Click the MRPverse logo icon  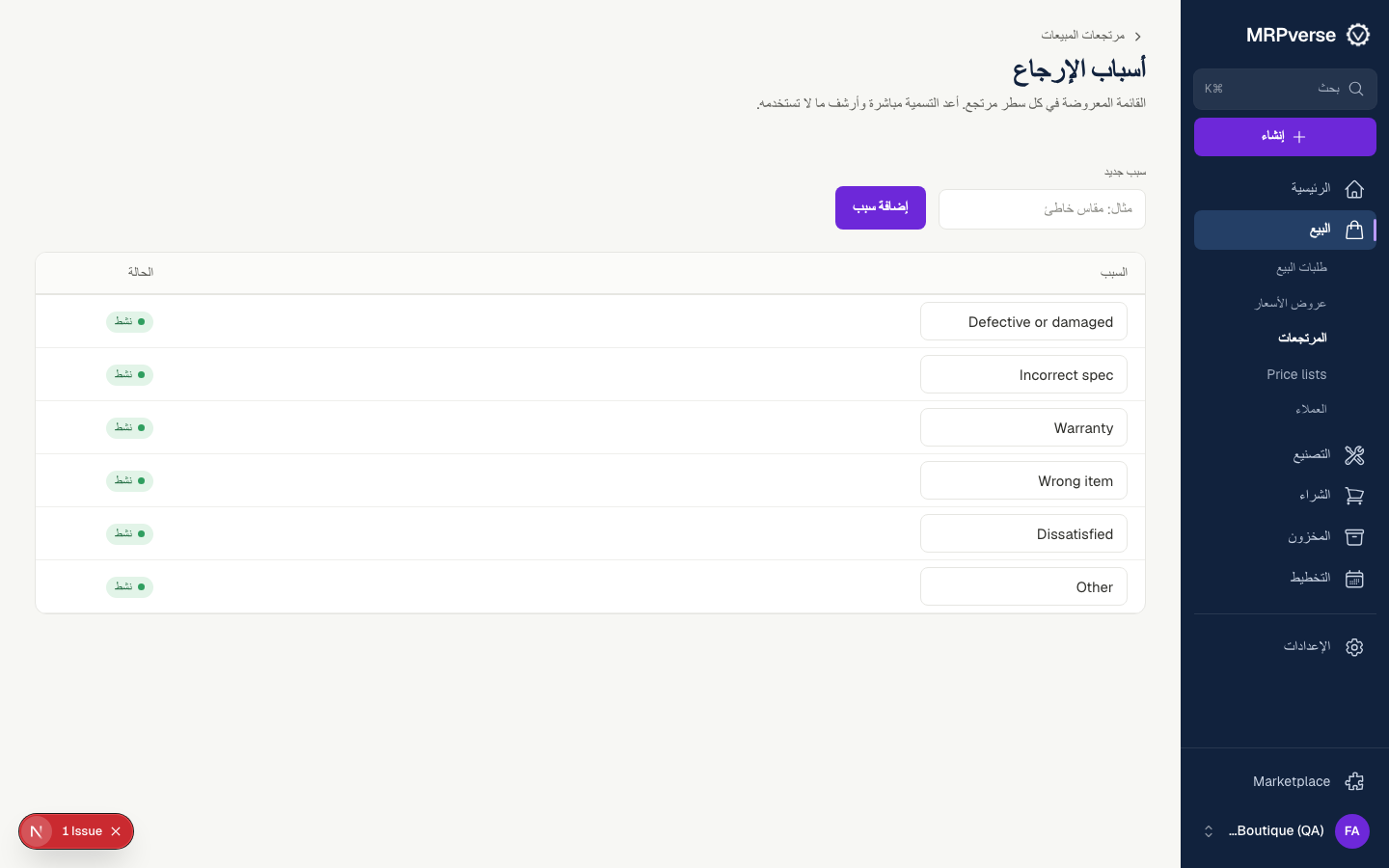pyautogui.click(x=1358, y=35)
